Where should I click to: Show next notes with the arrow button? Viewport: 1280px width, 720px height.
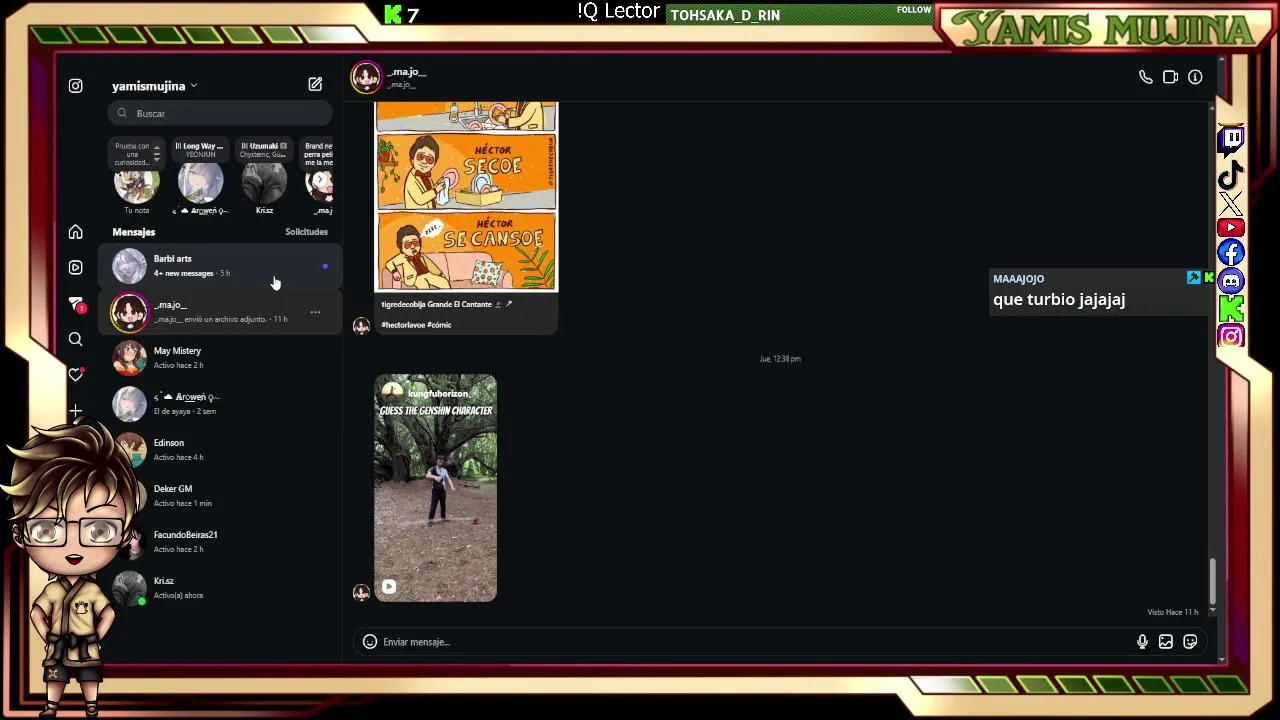click(320, 182)
